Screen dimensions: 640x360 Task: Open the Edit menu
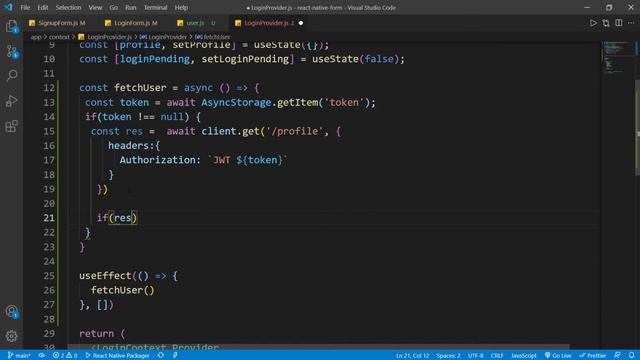coord(42,7)
